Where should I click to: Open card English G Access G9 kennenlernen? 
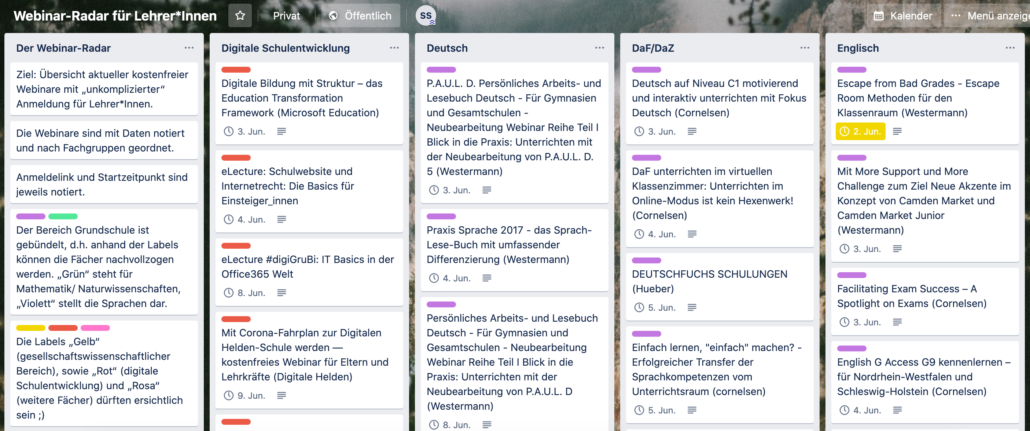point(925,382)
